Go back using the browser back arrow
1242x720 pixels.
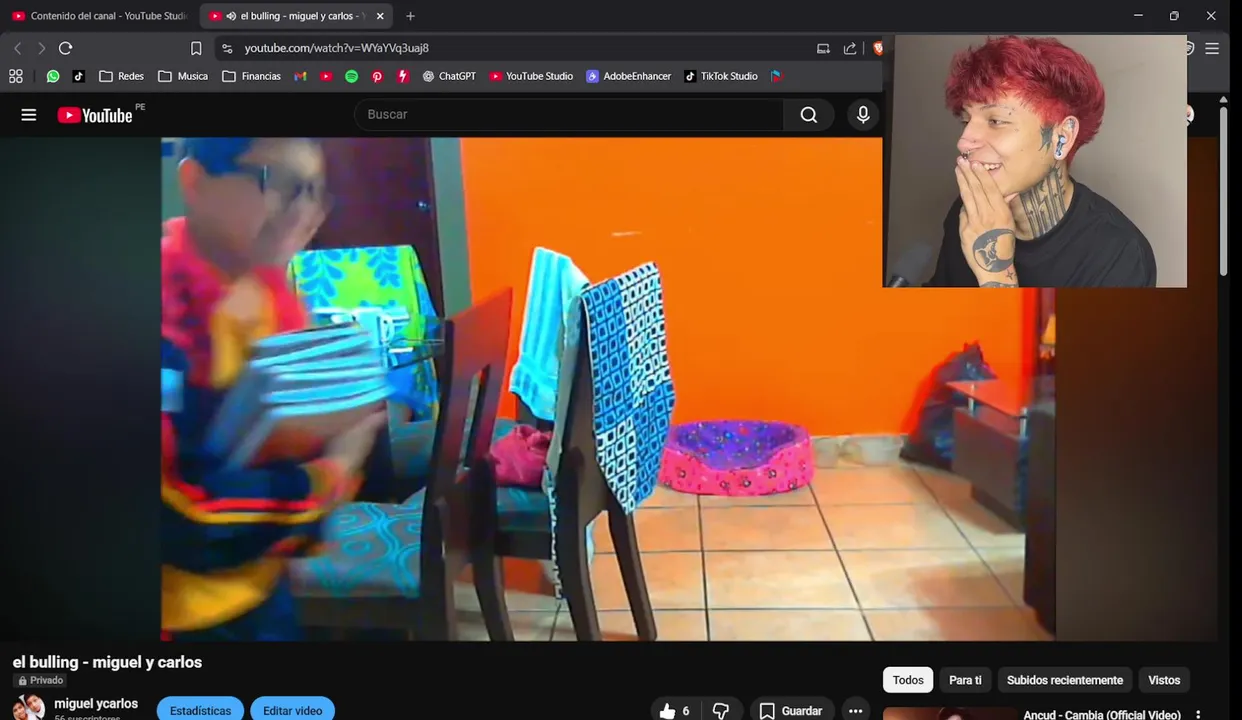17,48
